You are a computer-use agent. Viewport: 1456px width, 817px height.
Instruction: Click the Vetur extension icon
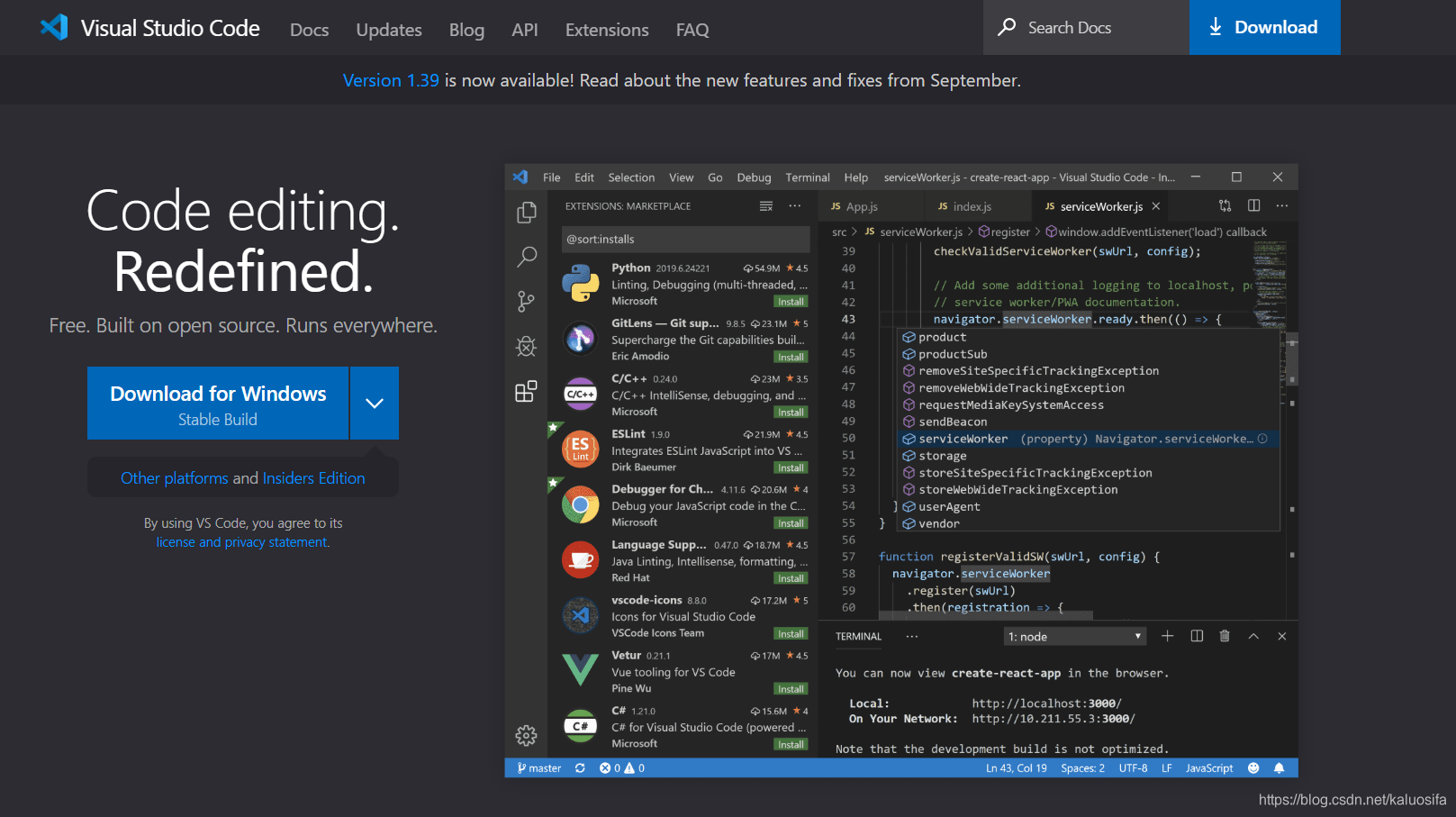pos(581,670)
